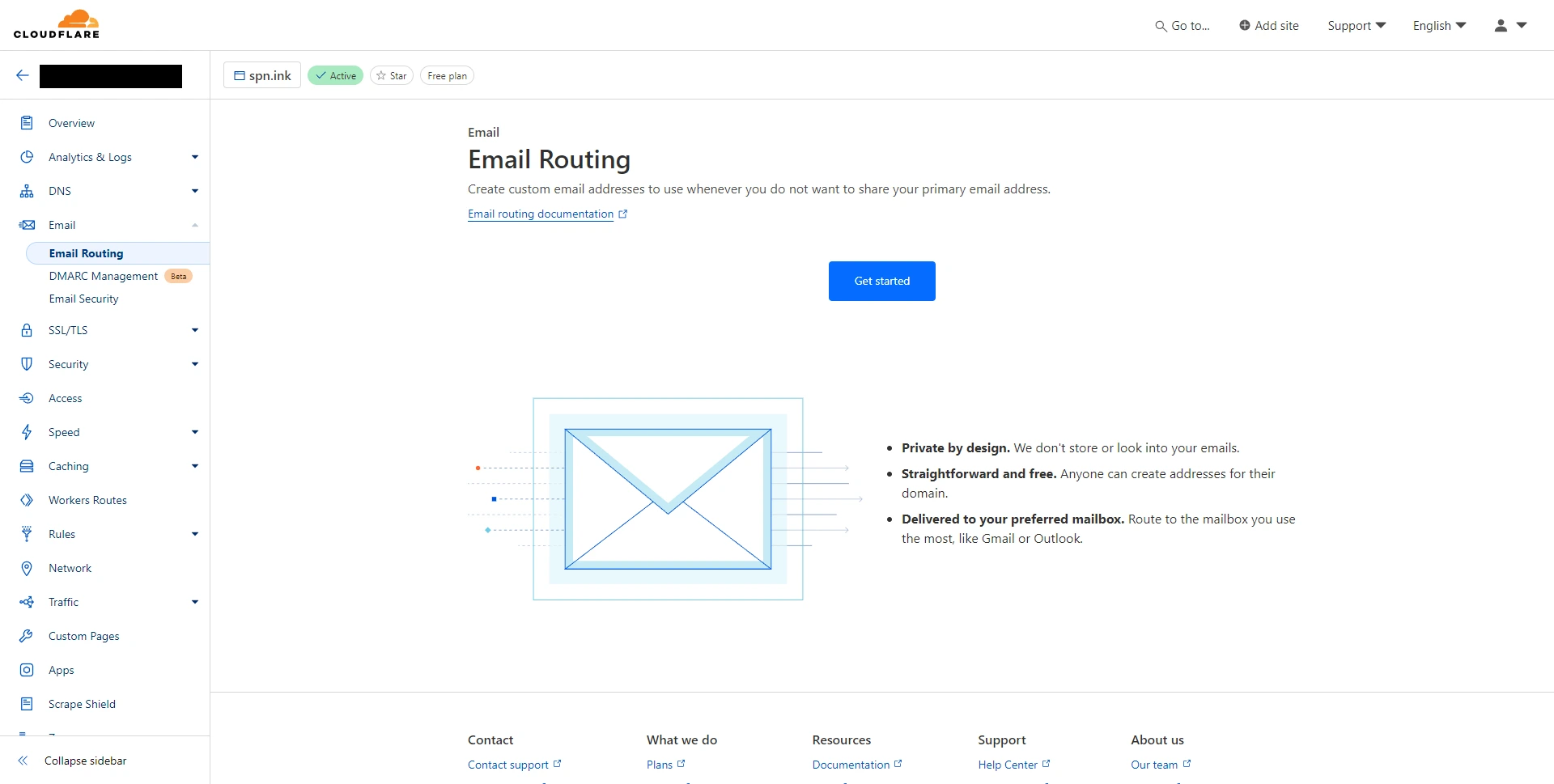
Task: Open the user account menu icon
Action: 1509,26
